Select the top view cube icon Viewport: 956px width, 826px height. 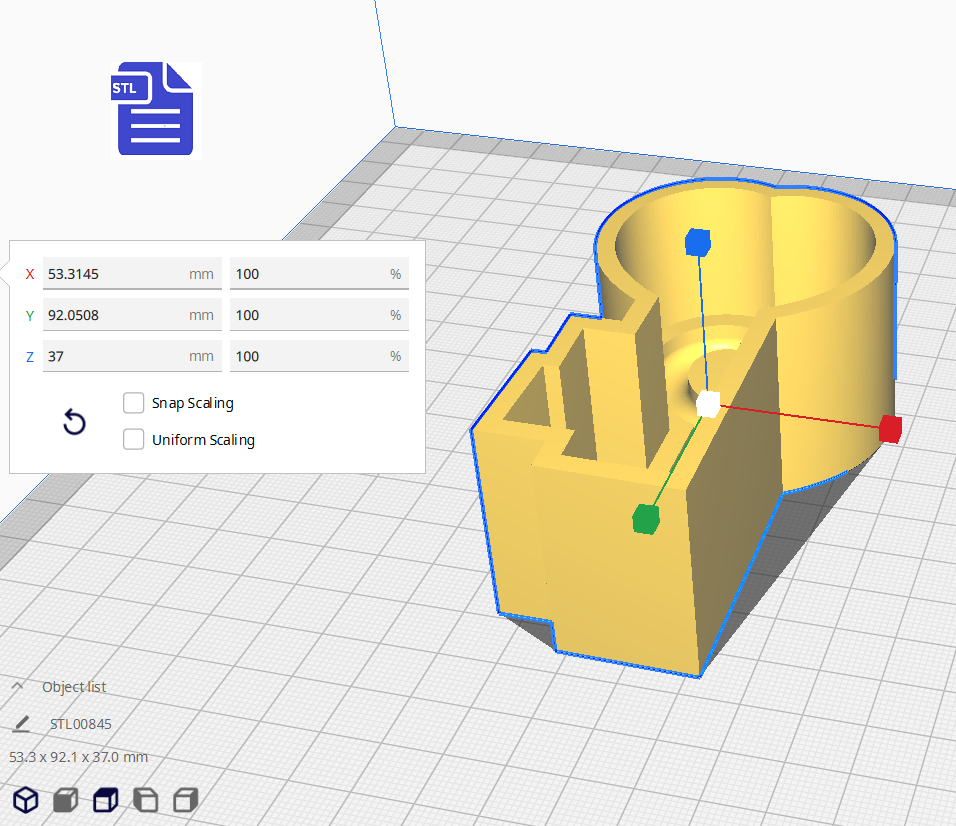coord(105,800)
